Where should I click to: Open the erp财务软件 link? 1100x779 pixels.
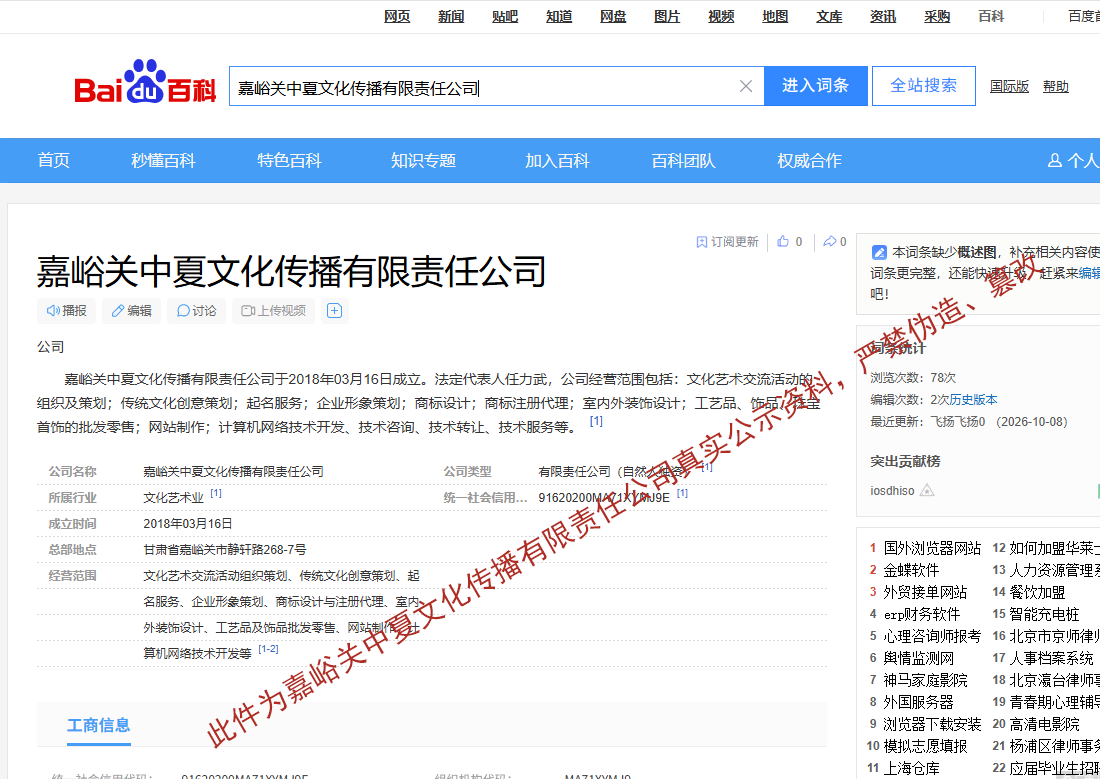tap(921, 614)
